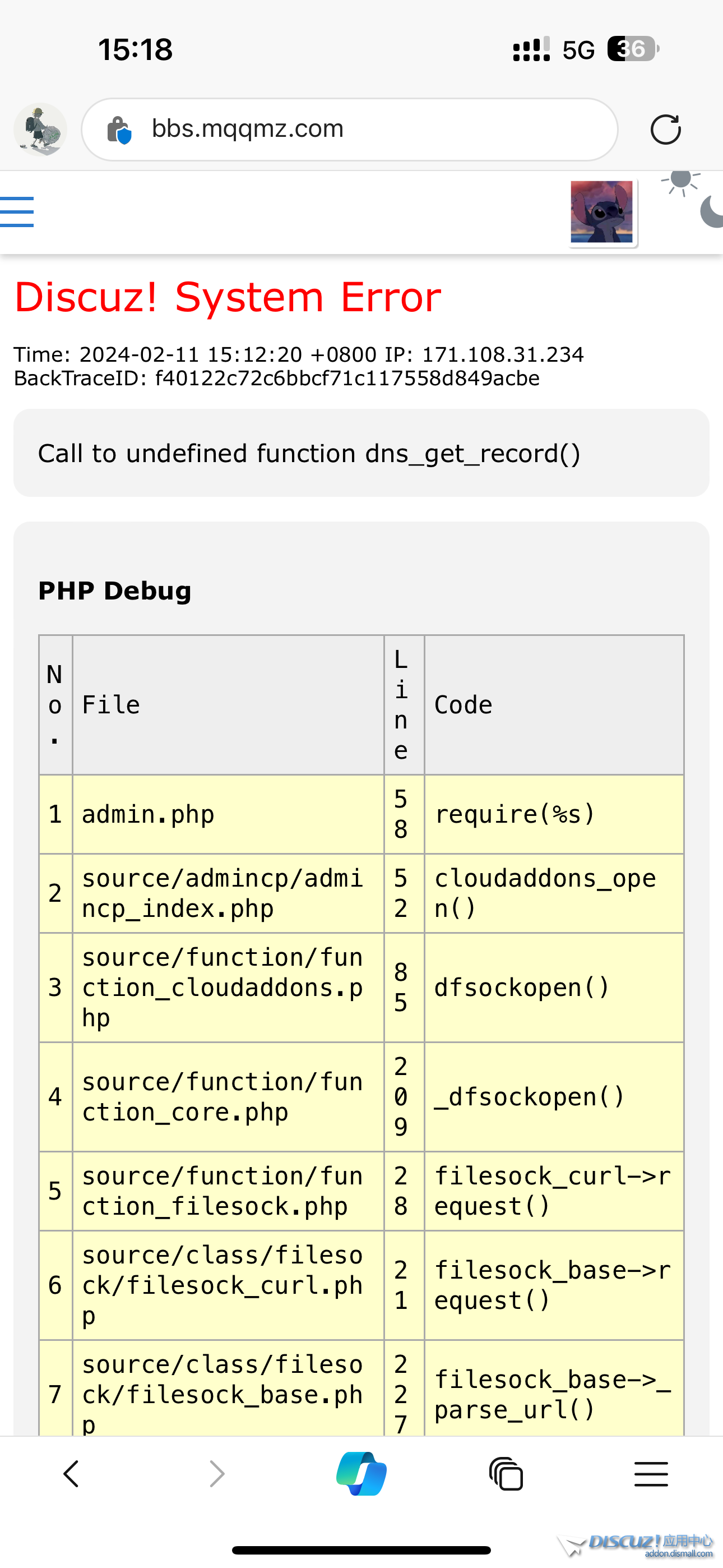
Task: Tap the browser profile avatar icon
Action: [40, 130]
